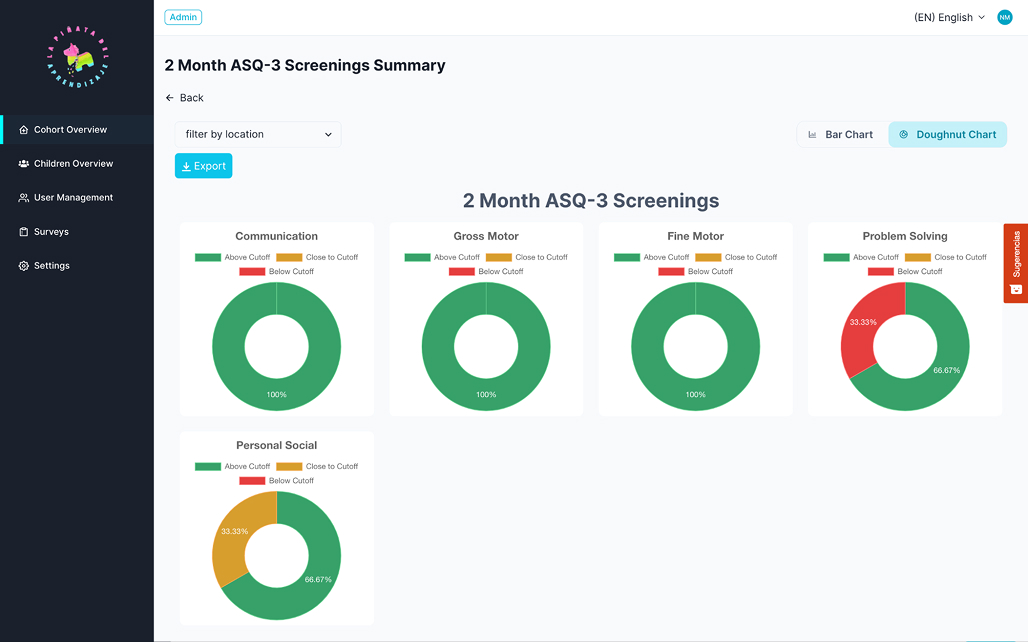Viewport: 1028px width, 642px height.
Task: Go Back to the previous page
Action: coord(184,98)
